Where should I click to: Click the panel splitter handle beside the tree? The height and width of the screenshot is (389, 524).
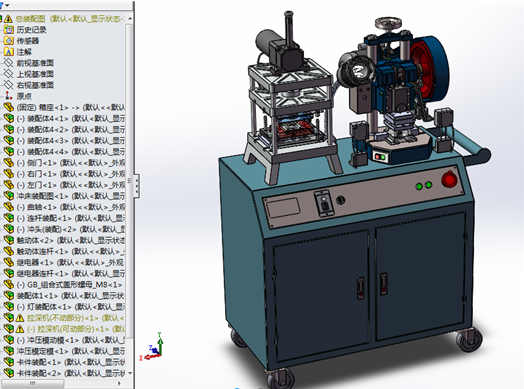point(136,185)
